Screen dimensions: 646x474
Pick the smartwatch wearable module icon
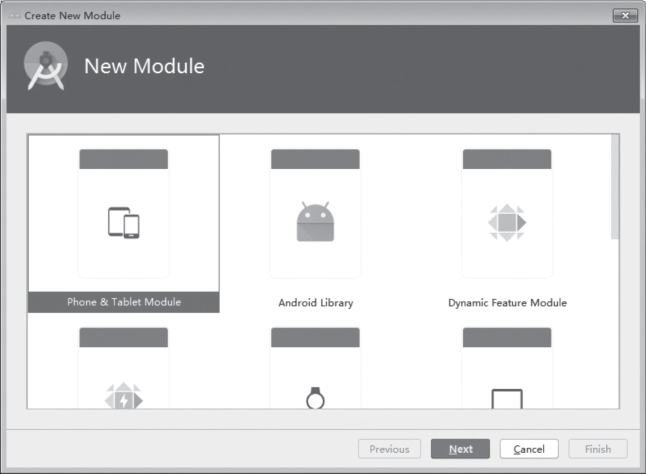(315, 399)
